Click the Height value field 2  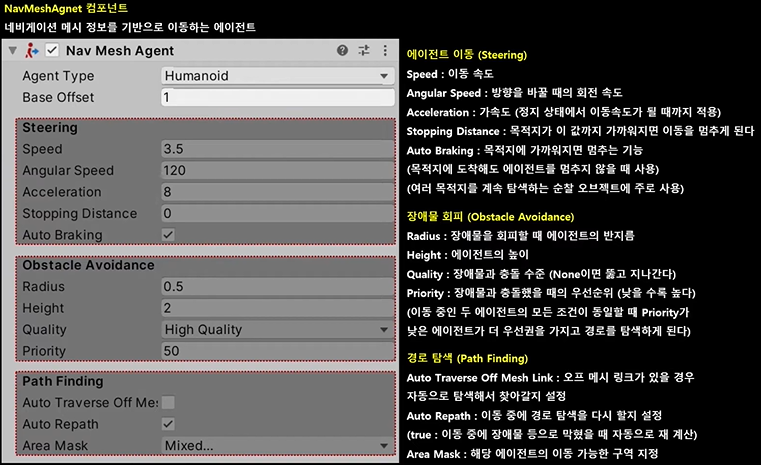point(277,308)
